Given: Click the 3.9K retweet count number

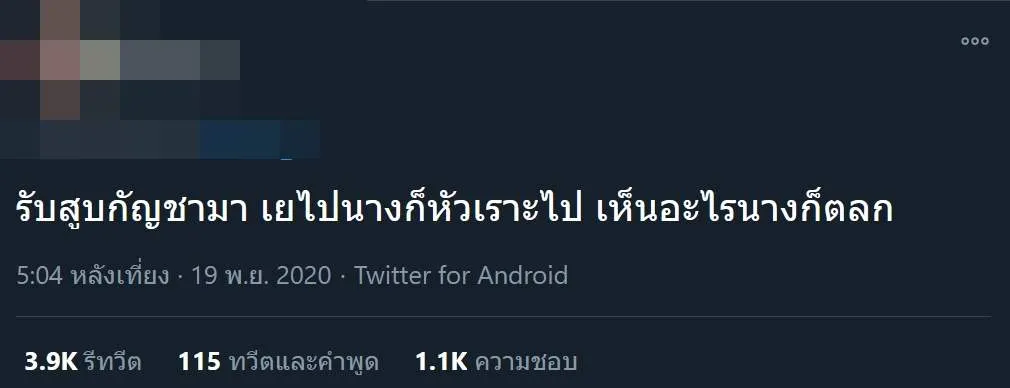Looking at the screenshot, I should click(x=51, y=362).
